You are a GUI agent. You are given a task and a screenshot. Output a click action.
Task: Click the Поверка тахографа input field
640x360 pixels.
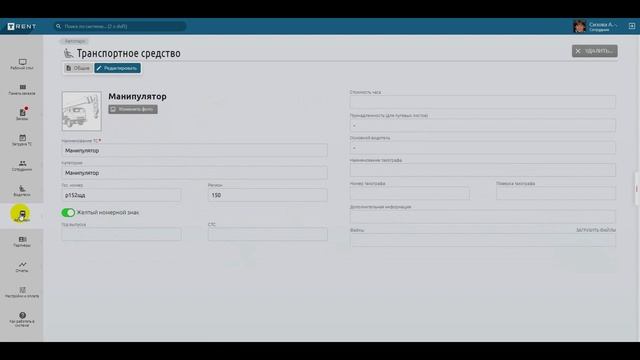(x=556, y=193)
